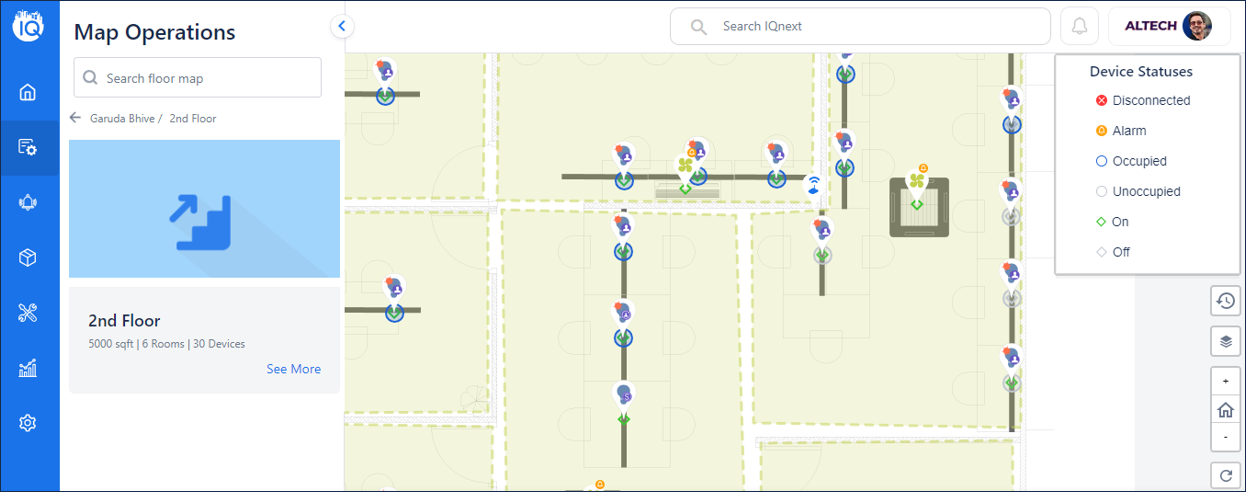Open the wrench and screwdriver maintenance icon
The width and height of the screenshot is (1246, 492).
point(28,313)
